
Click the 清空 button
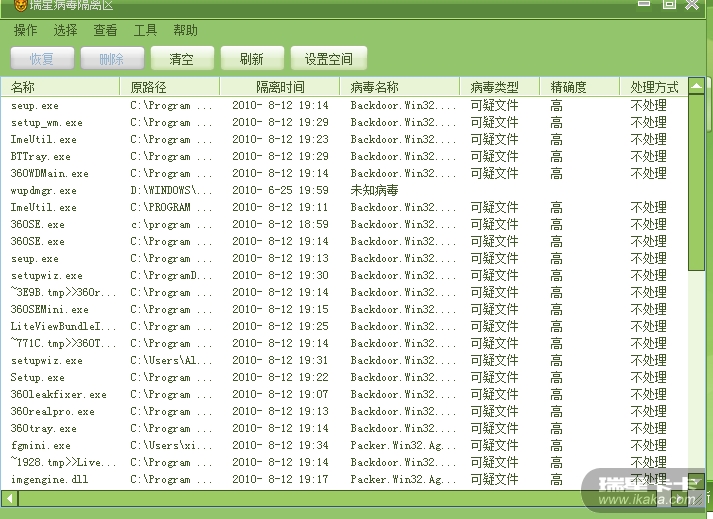pos(182,59)
